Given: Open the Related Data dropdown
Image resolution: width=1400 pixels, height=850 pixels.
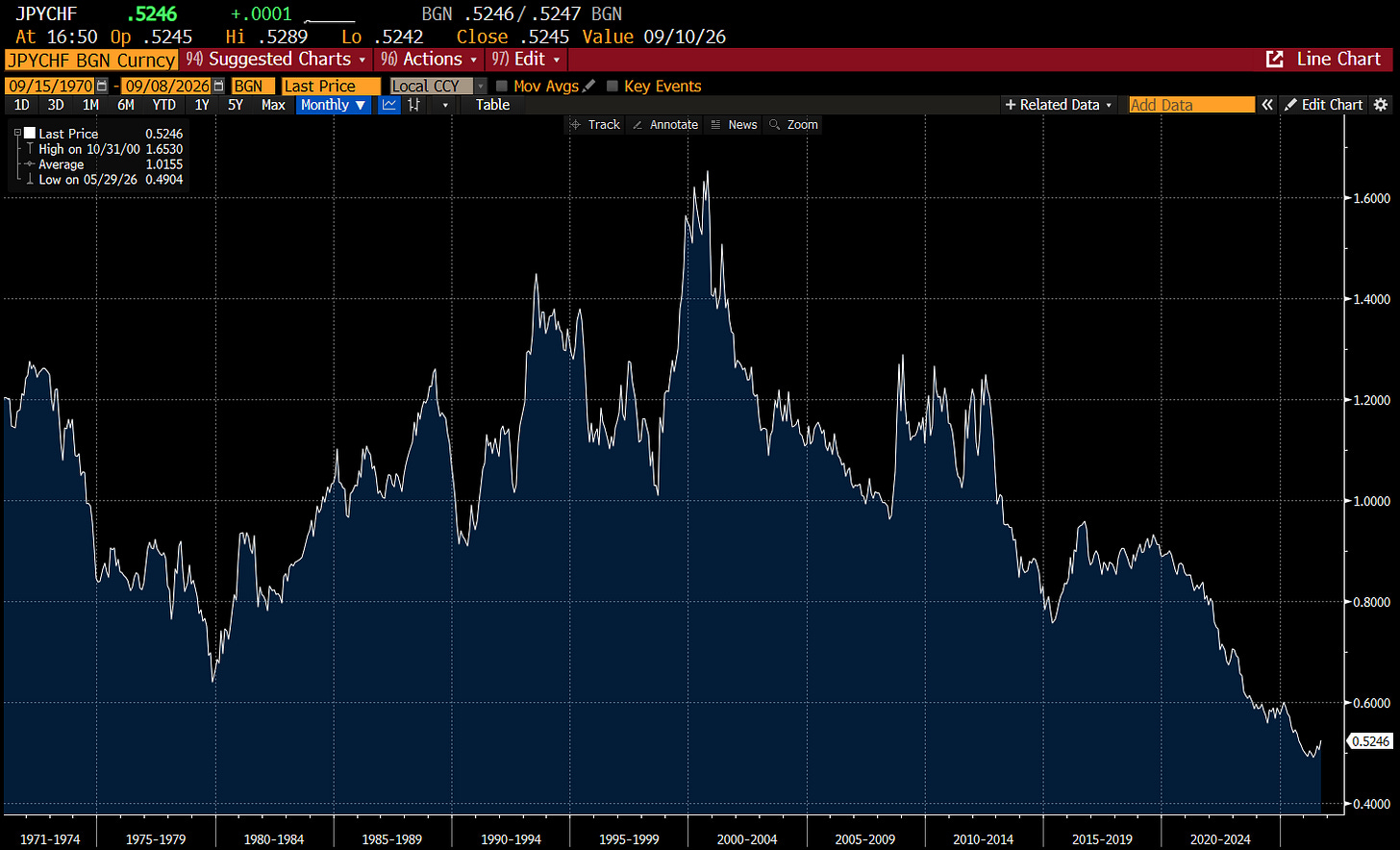Looking at the screenshot, I should [1058, 105].
